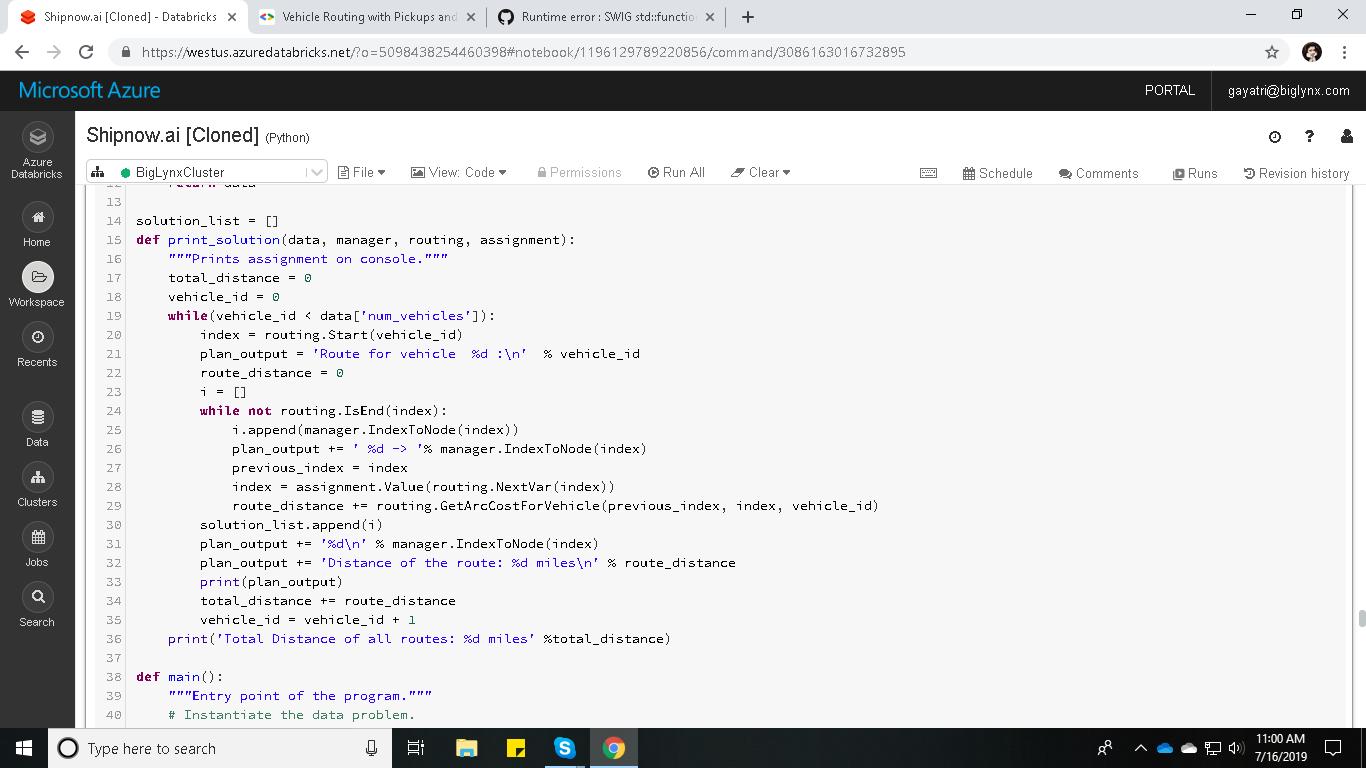The image size is (1366, 768).
Task: Open the File dropdown menu
Action: [361, 172]
